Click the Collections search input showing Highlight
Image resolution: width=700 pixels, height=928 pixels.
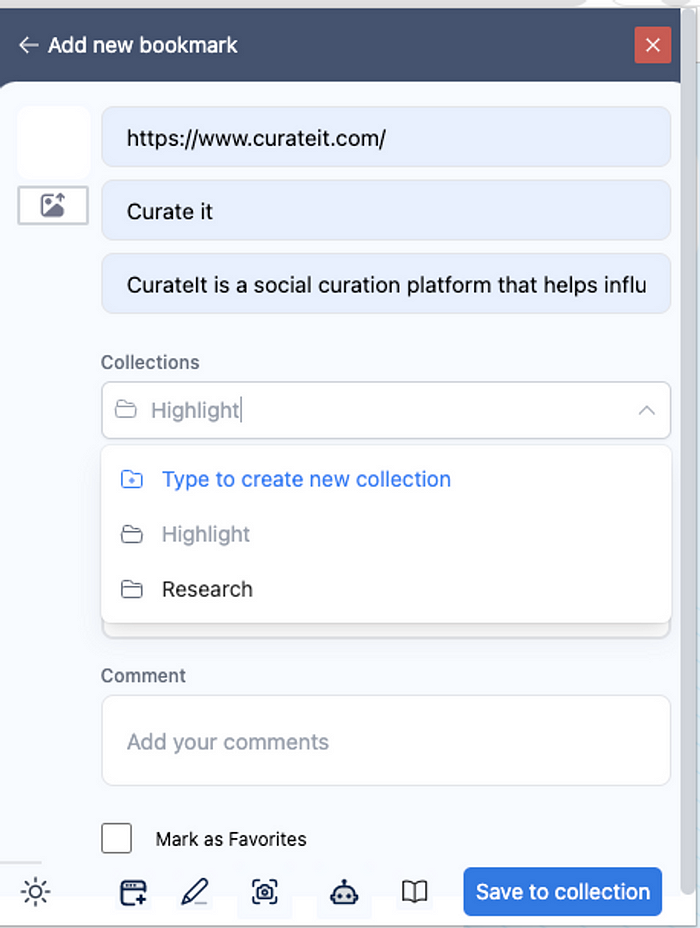[x=386, y=410]
